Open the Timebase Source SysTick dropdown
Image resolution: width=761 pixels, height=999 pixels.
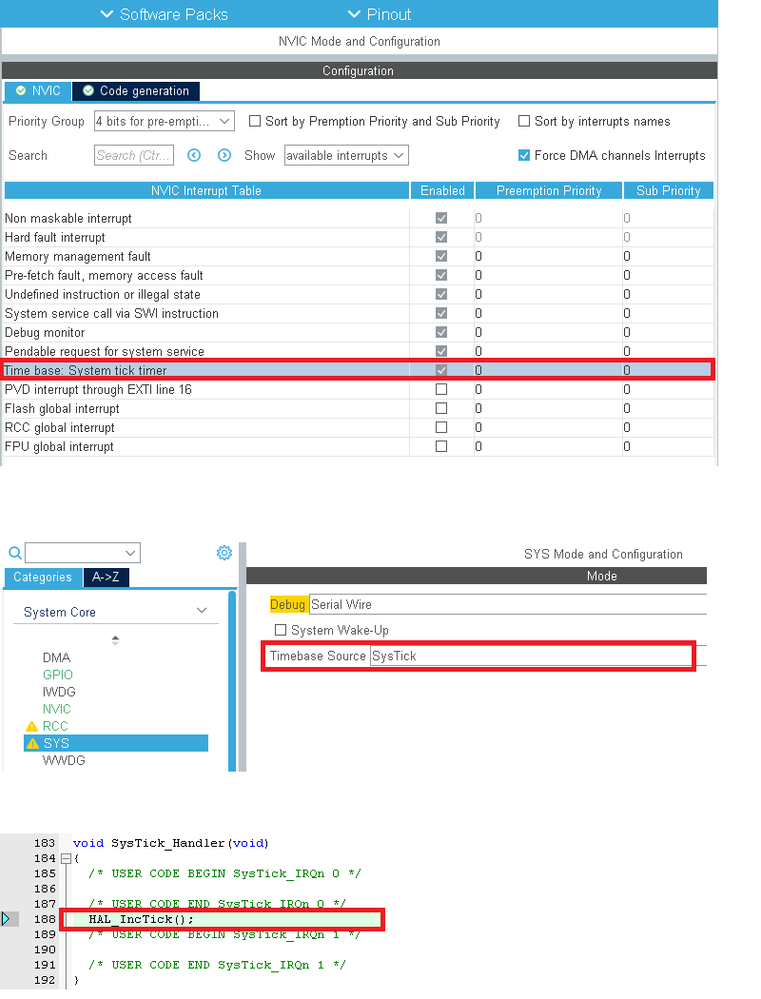(x=531, y=656)
